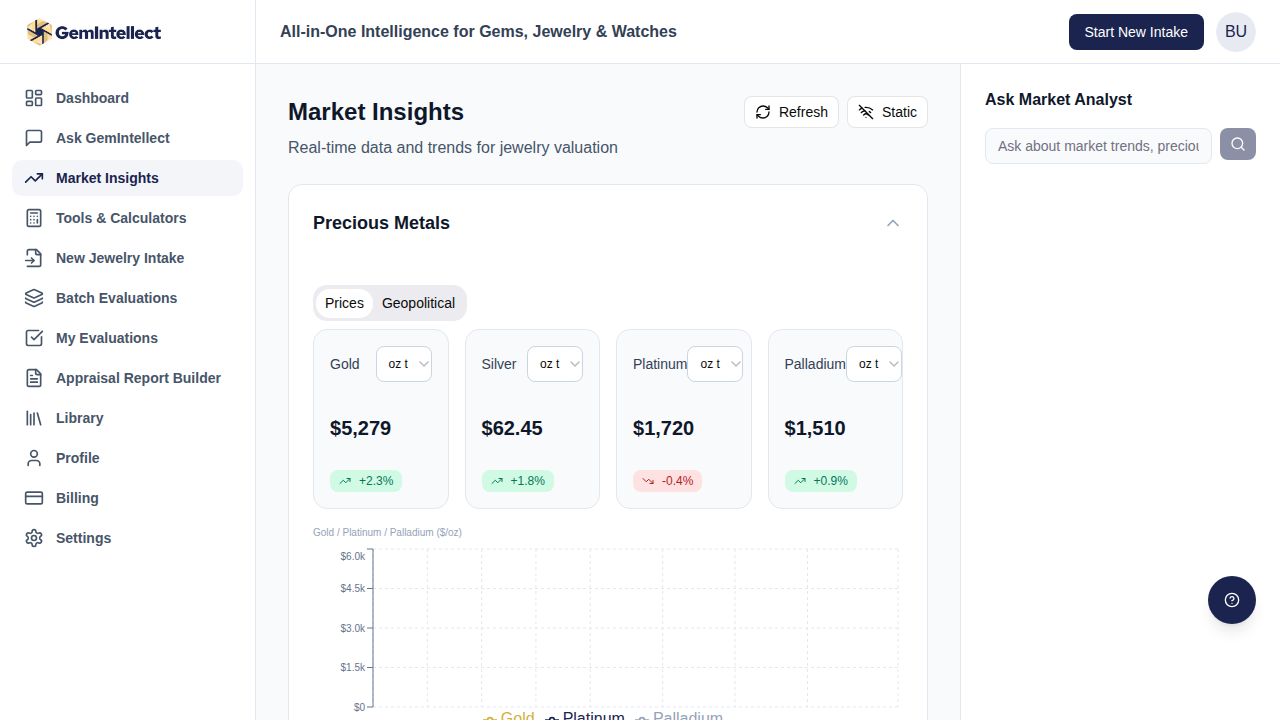Open the New Jewelry Intake icon
This screenshot has height=720, width=1280.
point(33,257)
